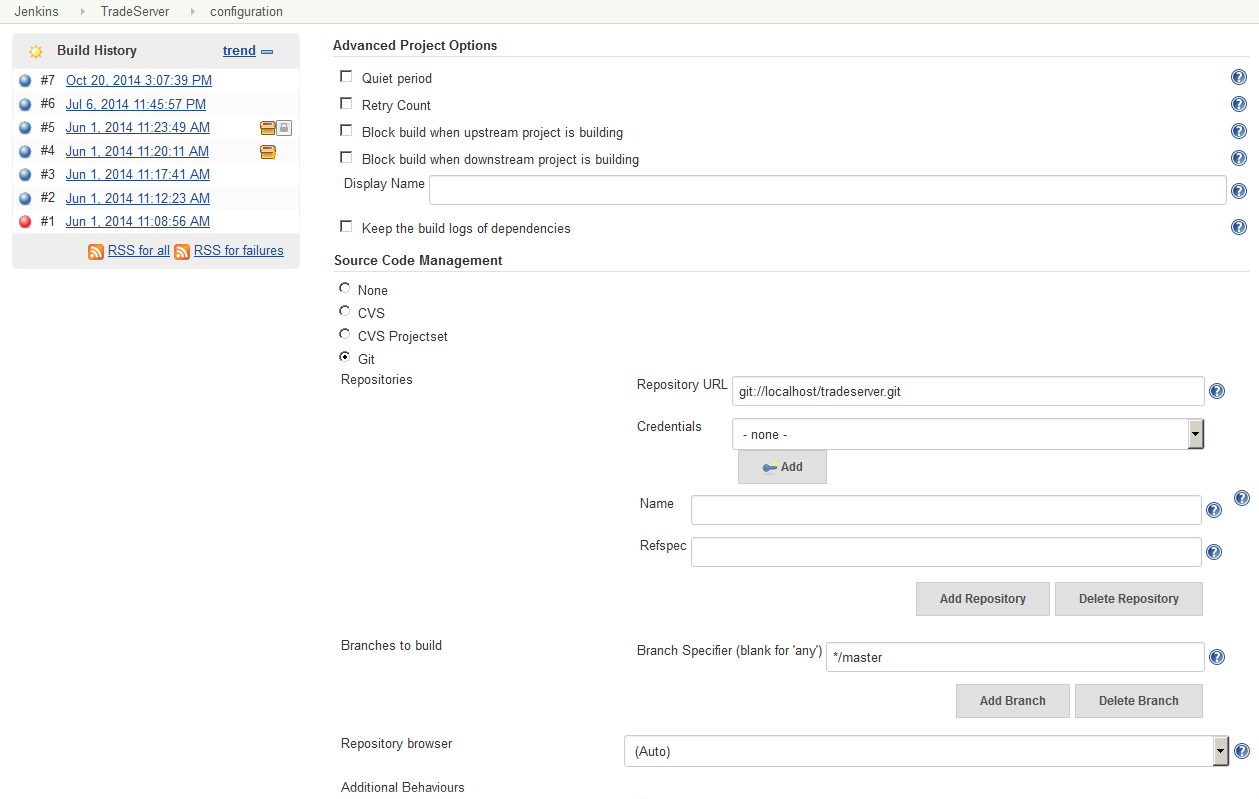Enable the Quiet period checkbox
Screen dimensions: 1259x799
click(346, 76)
